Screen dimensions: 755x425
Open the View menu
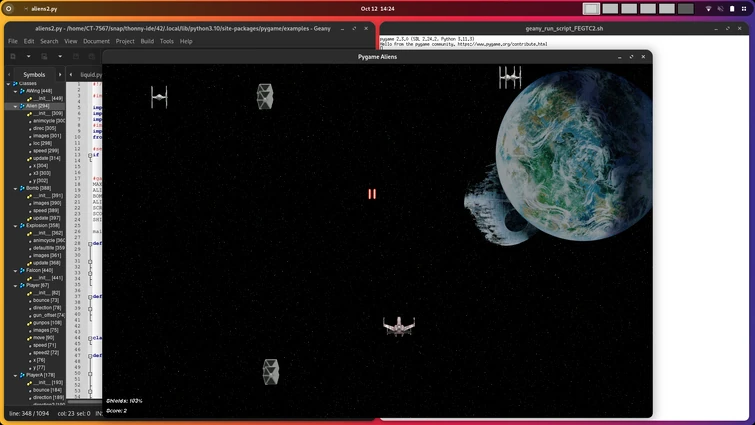click(71, 41)
